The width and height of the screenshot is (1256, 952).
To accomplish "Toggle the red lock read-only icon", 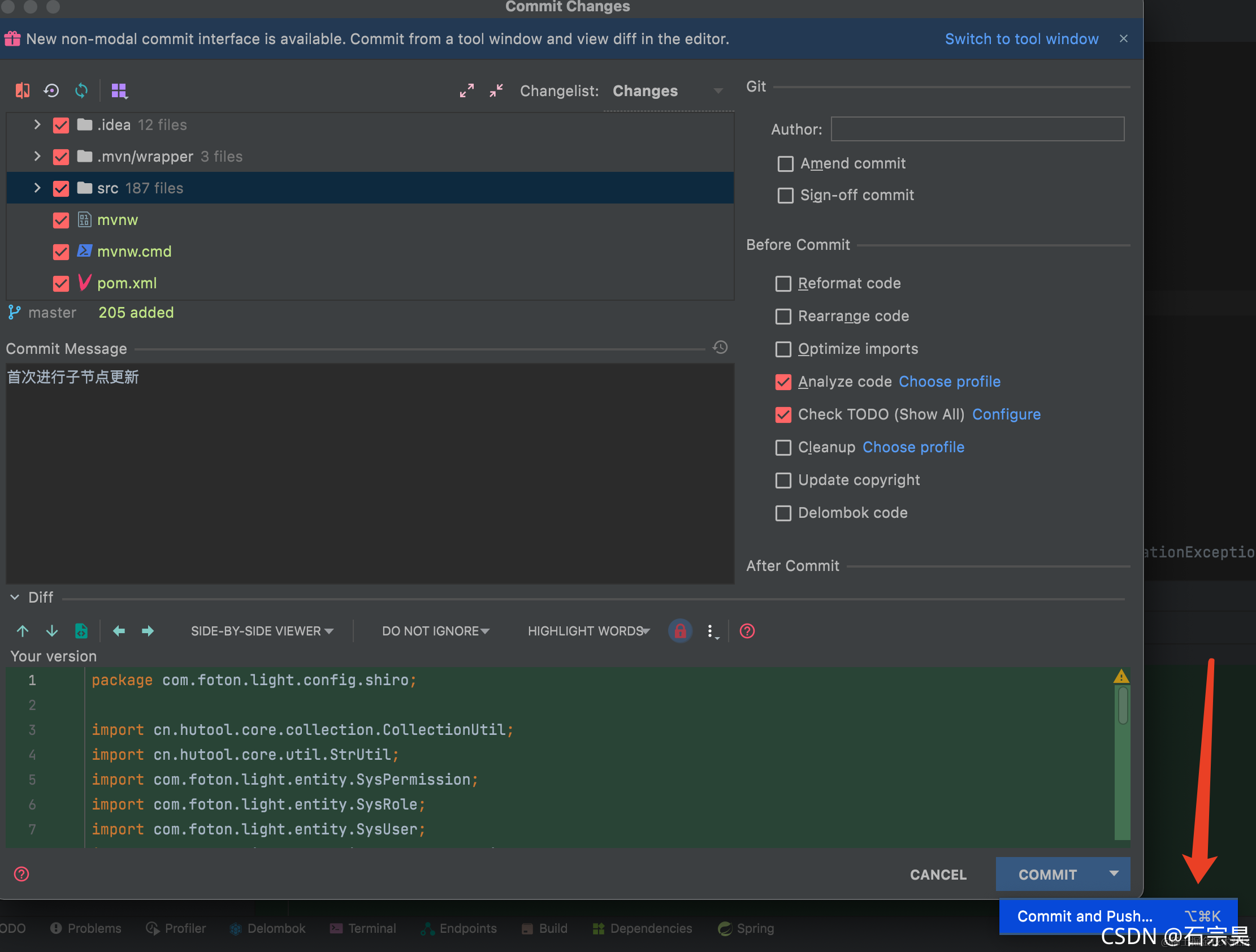I will (679, 630).
